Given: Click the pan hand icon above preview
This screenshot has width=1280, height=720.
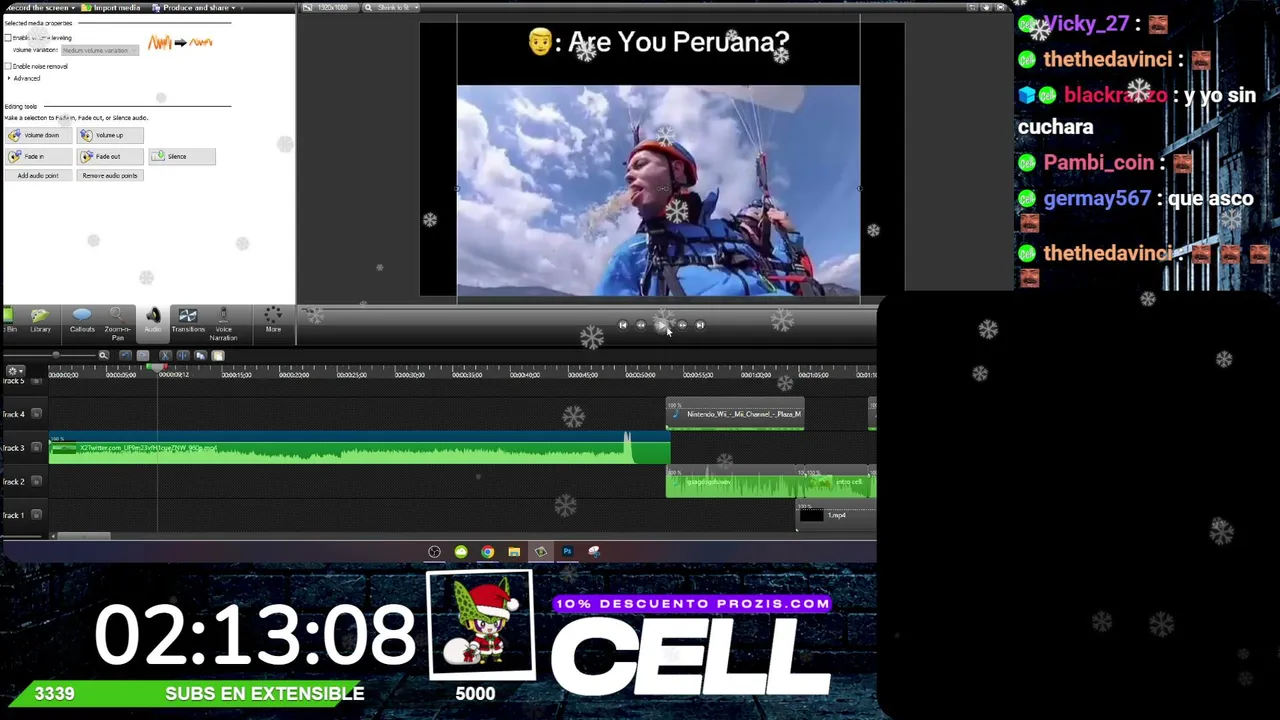Looking at the screenshot, I should [986, 8].
